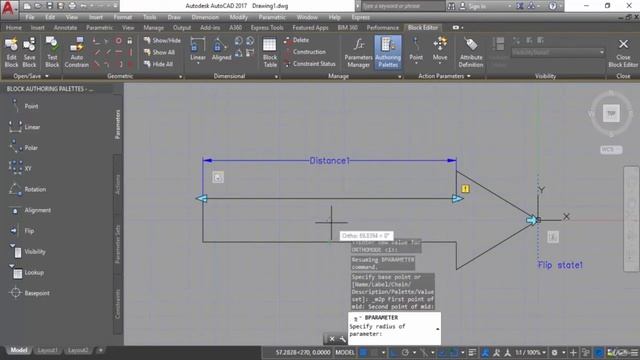Toggle Constraint Status display
This screenshot has width=640, height=360.
(x=309, y=64)
